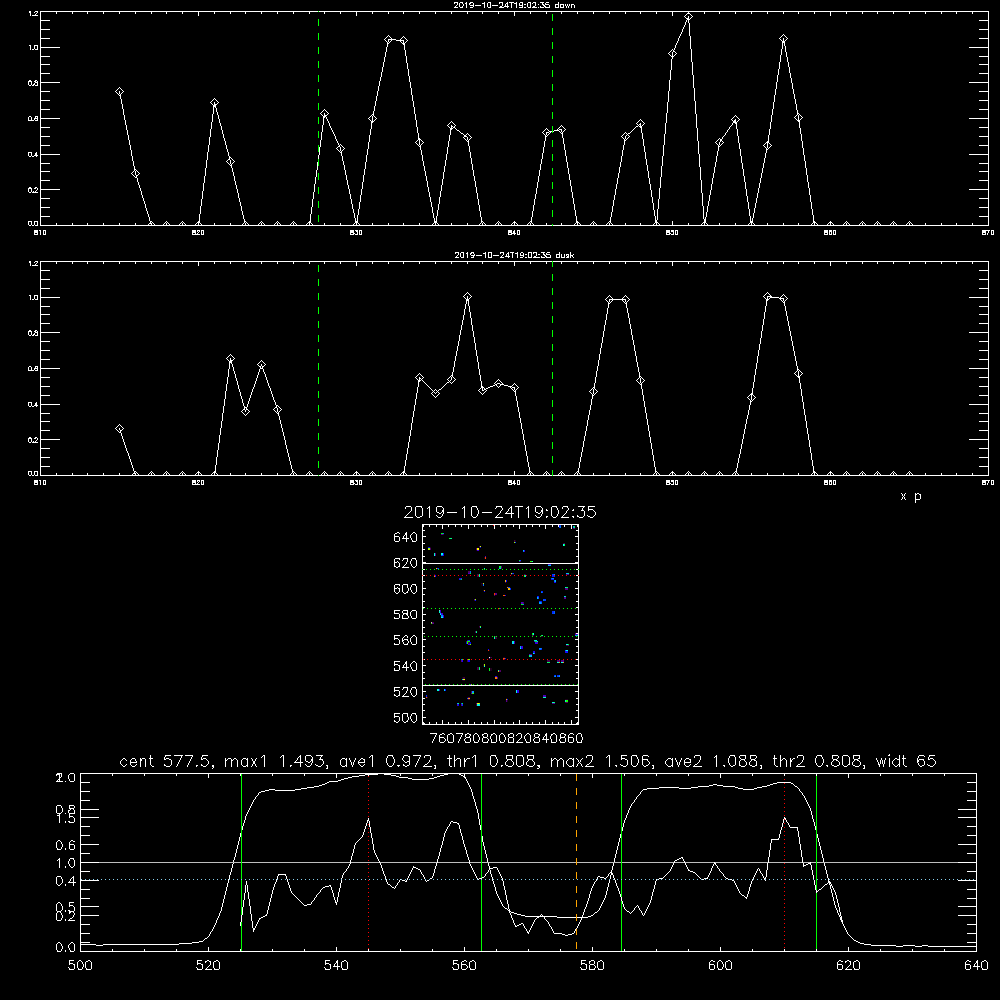
Task: Click the first diamond data point in dawn plot
Action: pyautogui.click(x=119, y=92)
